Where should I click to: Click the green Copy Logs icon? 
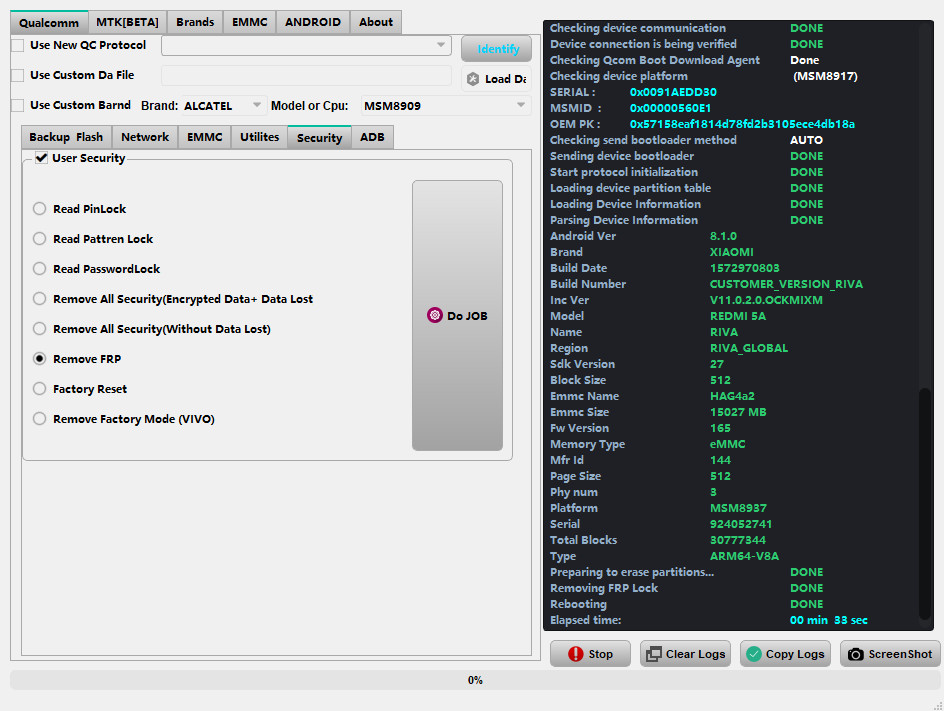pyautogui.click(x=754, y=654)
